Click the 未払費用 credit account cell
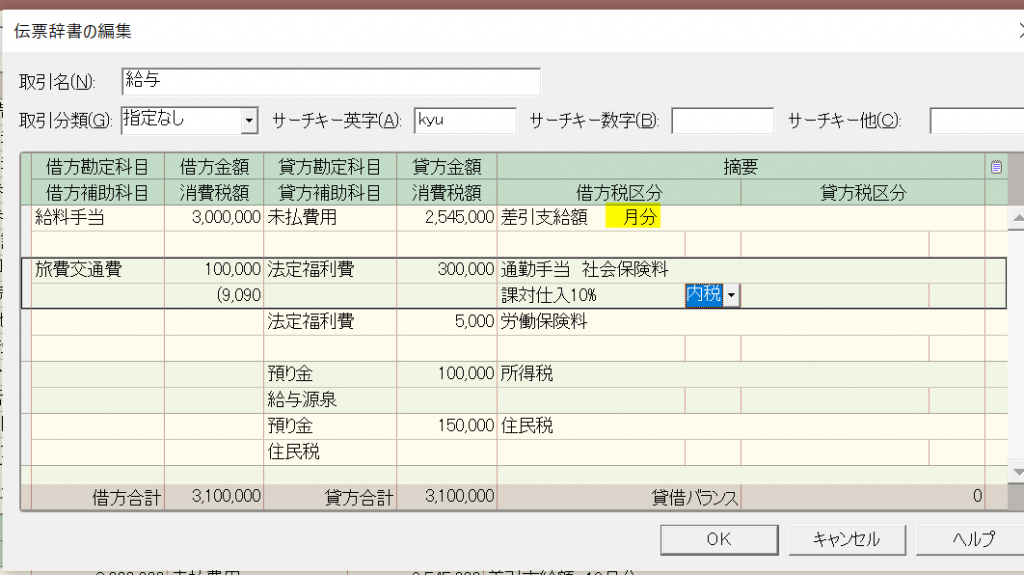The width and height of the screenshot is (1024, 575). point(330,217)
